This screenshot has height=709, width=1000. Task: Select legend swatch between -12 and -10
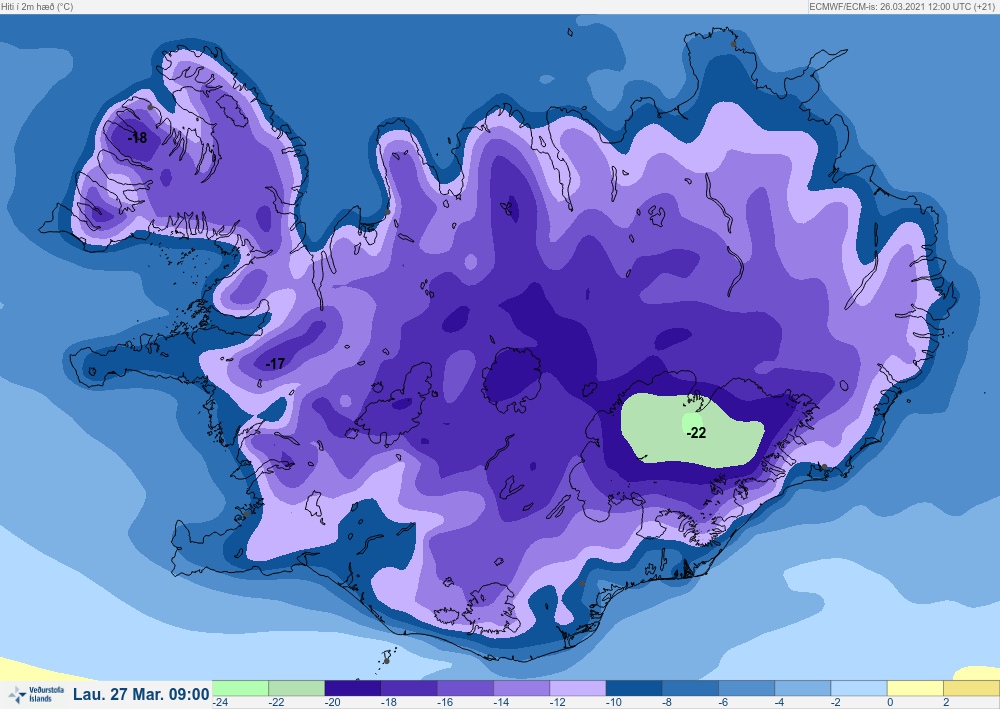point(577,688)
